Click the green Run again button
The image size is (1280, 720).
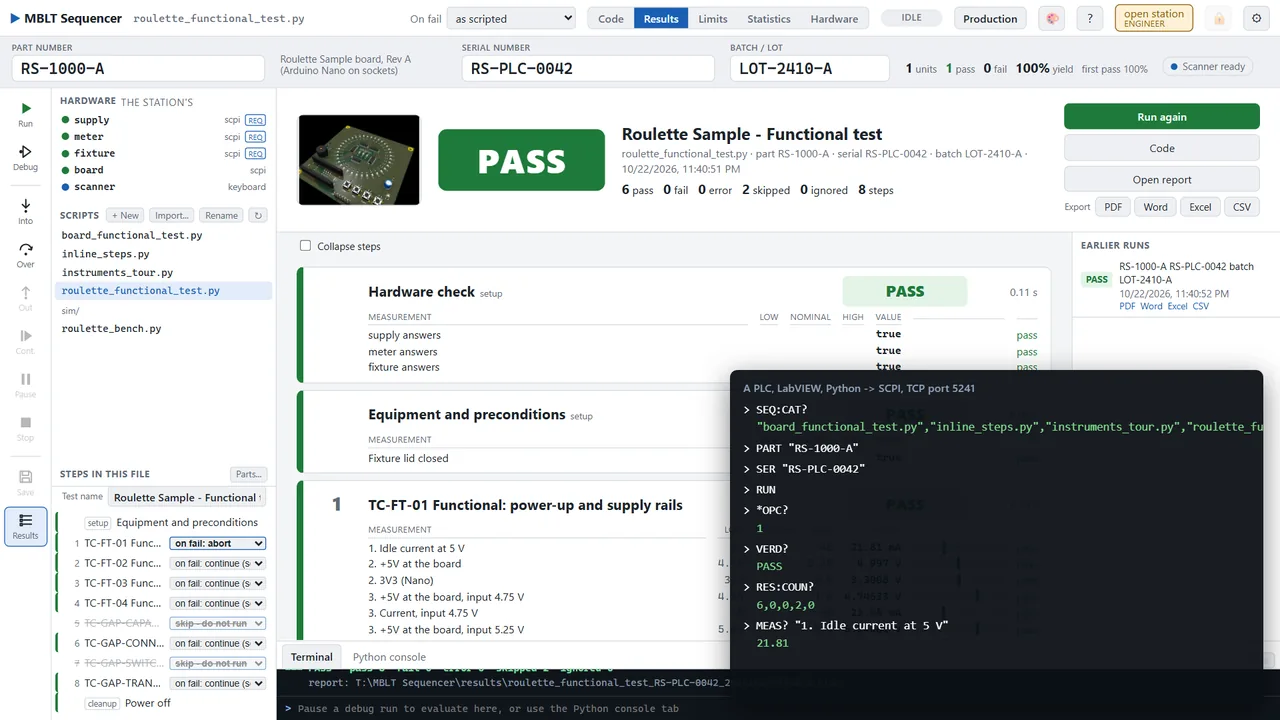1162,117
